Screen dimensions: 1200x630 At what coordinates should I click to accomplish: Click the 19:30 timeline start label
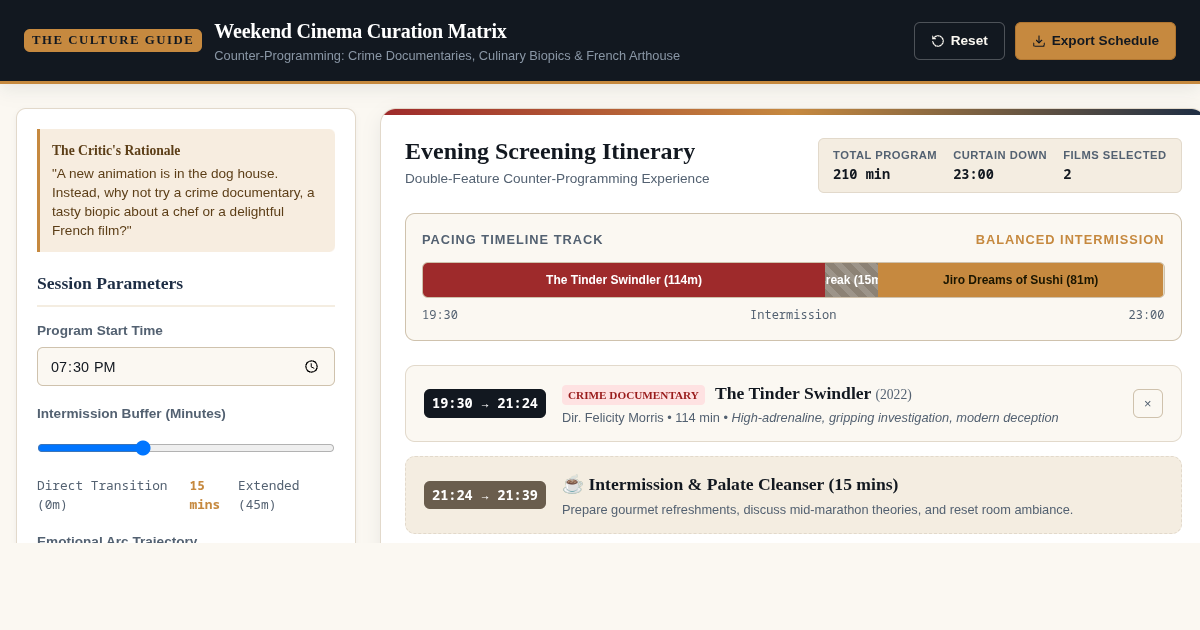[x=440, y=315]
